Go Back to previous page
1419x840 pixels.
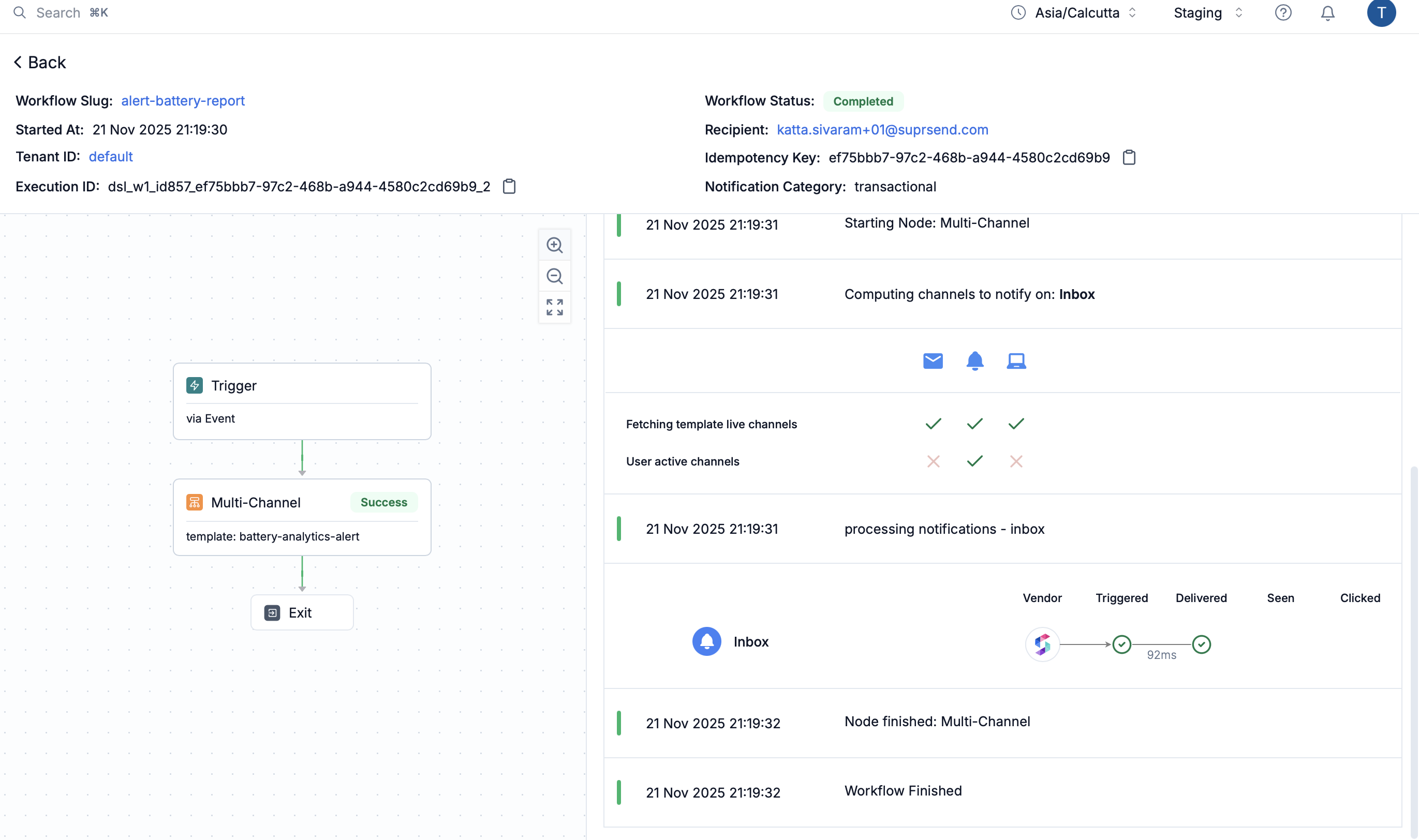point(40,62)
